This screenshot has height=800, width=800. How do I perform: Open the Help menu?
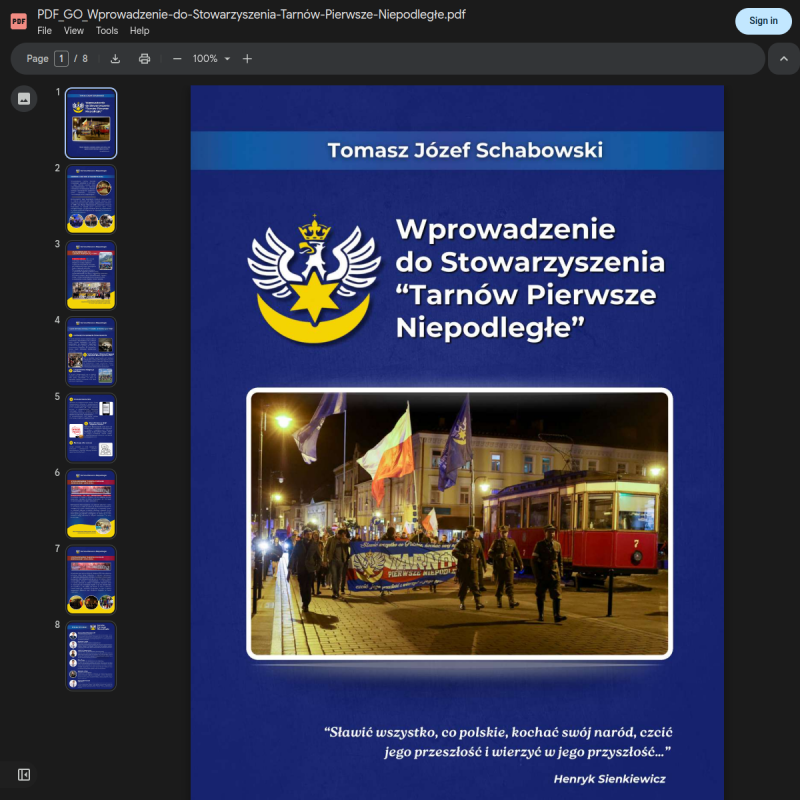click(x=139, y=31)
